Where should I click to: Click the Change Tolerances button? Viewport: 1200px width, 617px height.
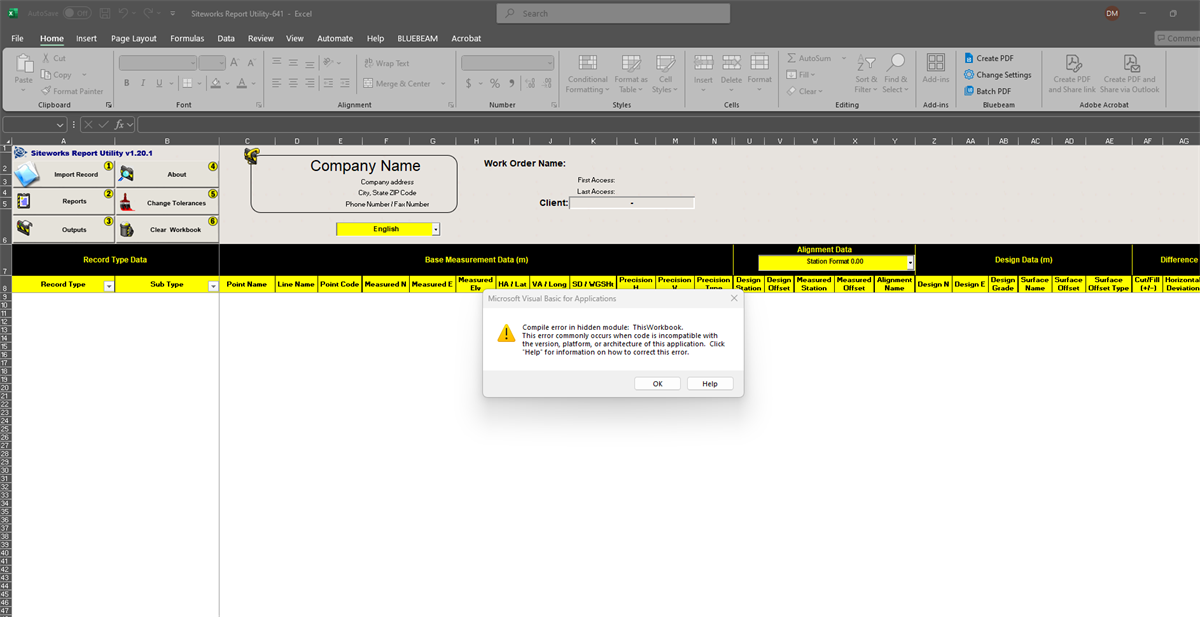168,202
